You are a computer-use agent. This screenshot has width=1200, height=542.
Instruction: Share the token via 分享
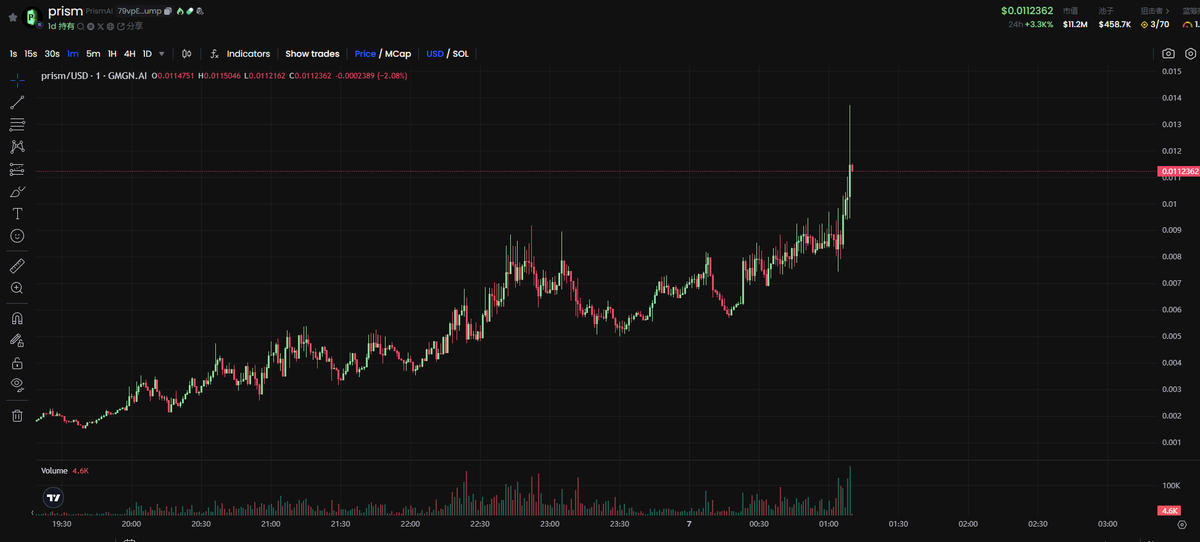pos(130,26)
